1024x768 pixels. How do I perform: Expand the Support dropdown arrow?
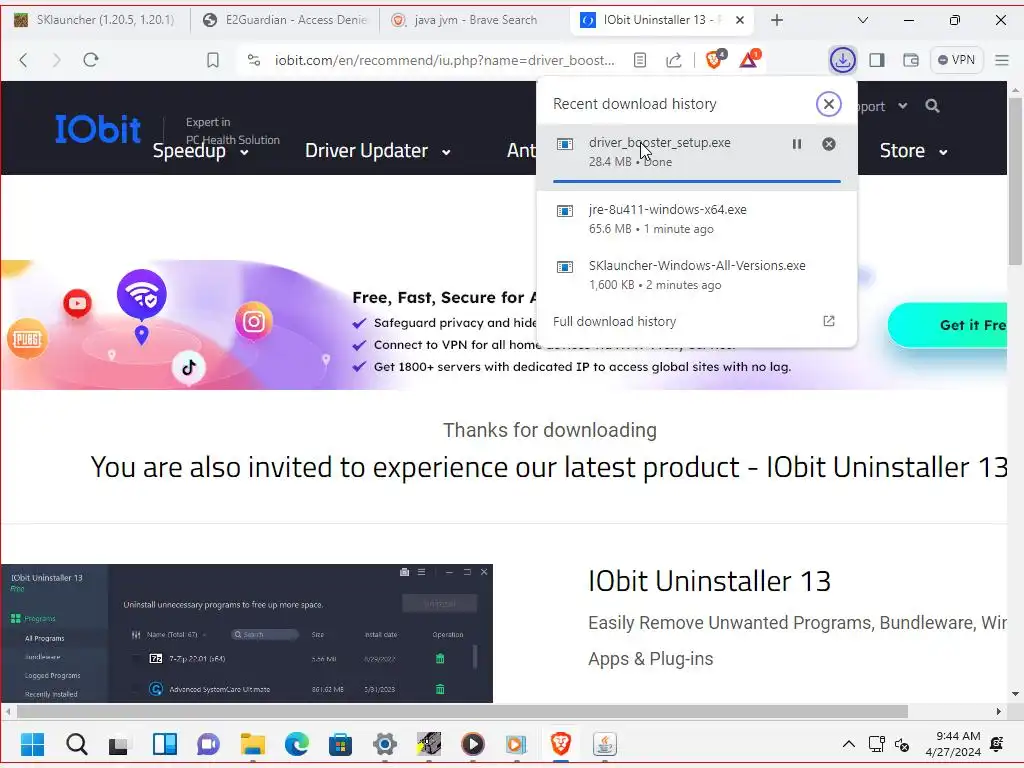tap(903, 106)
